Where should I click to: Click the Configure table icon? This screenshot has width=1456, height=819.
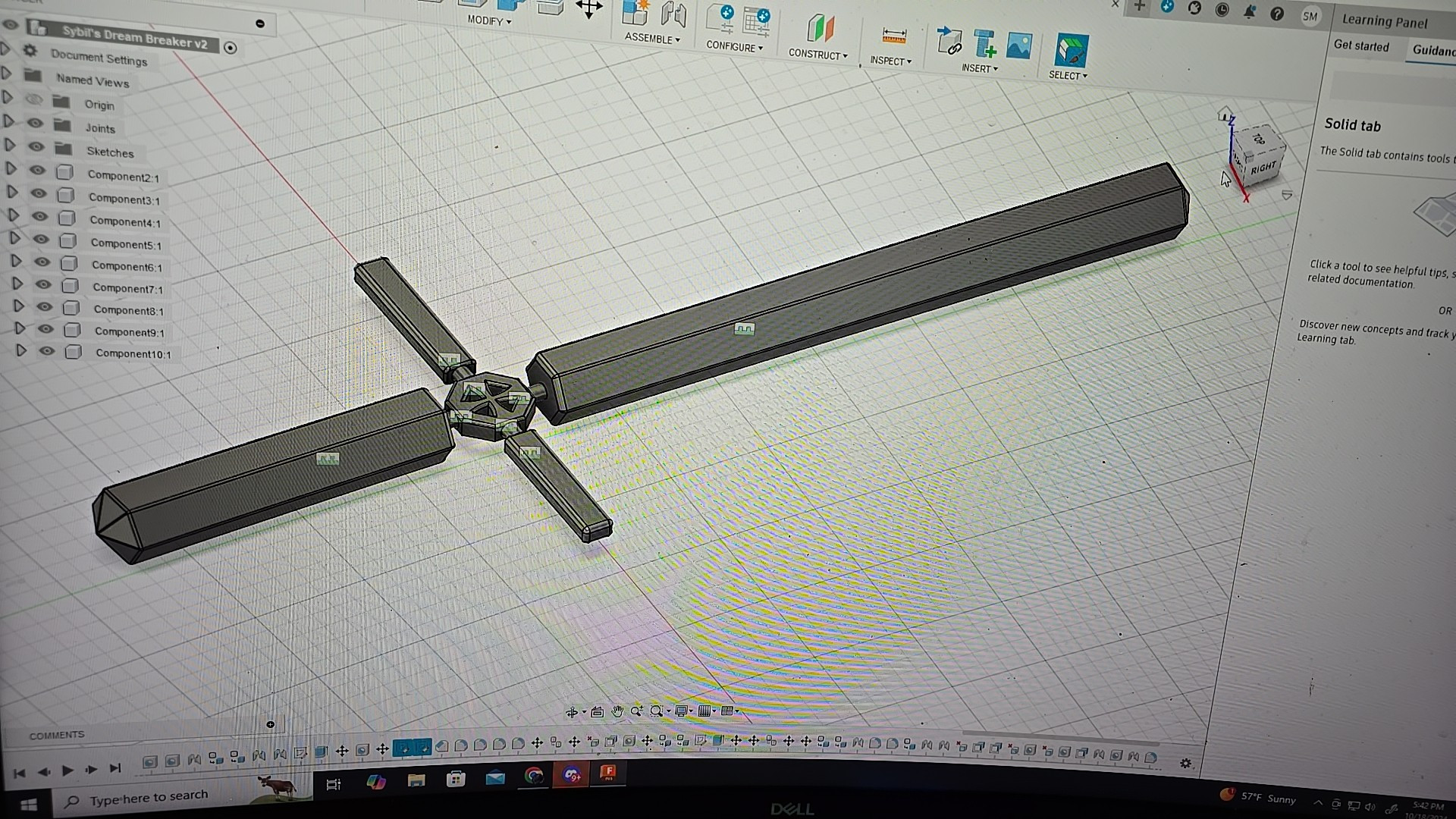click(756, 21)
